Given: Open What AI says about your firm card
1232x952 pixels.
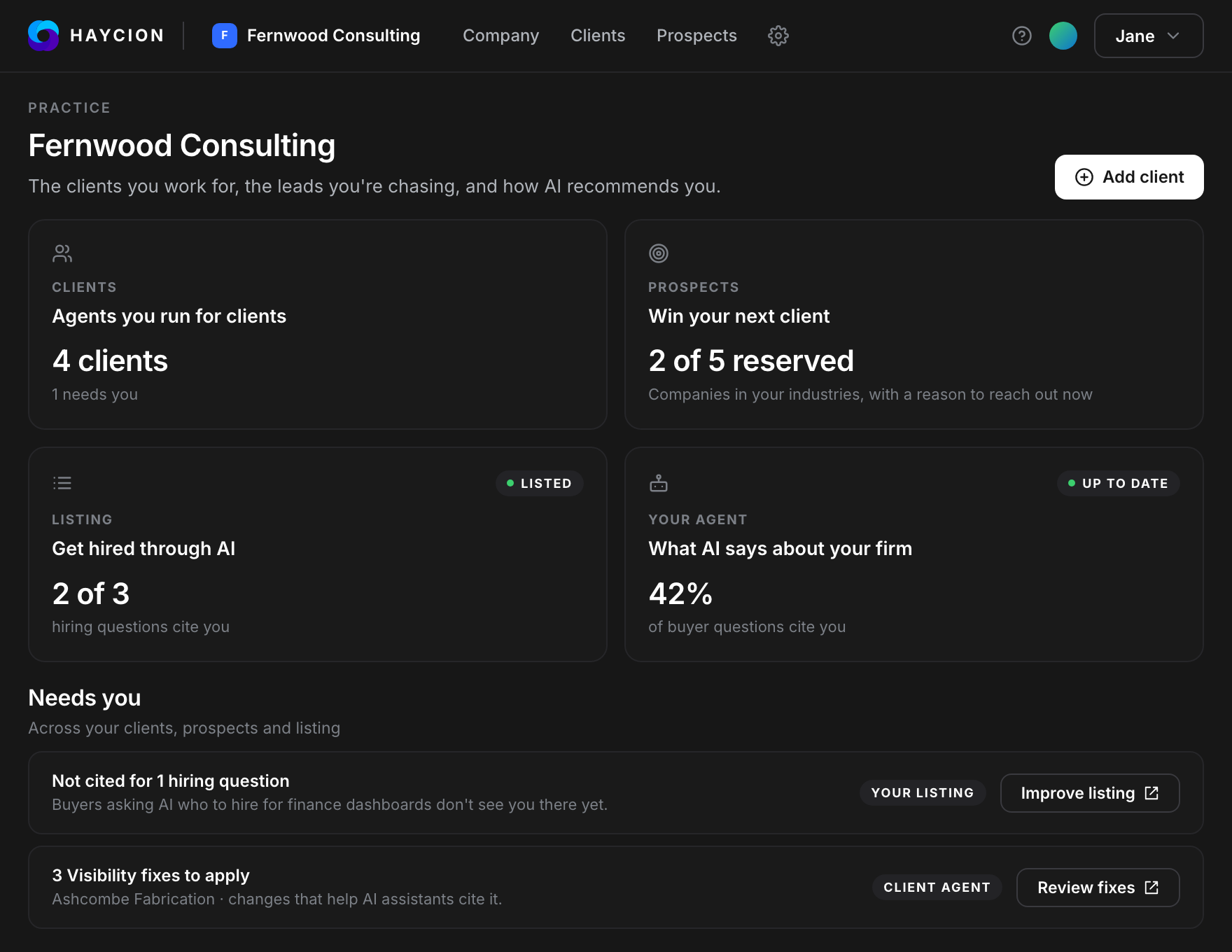Looking at the screenshot, I should pyautogui.click(x=914, y=554).
